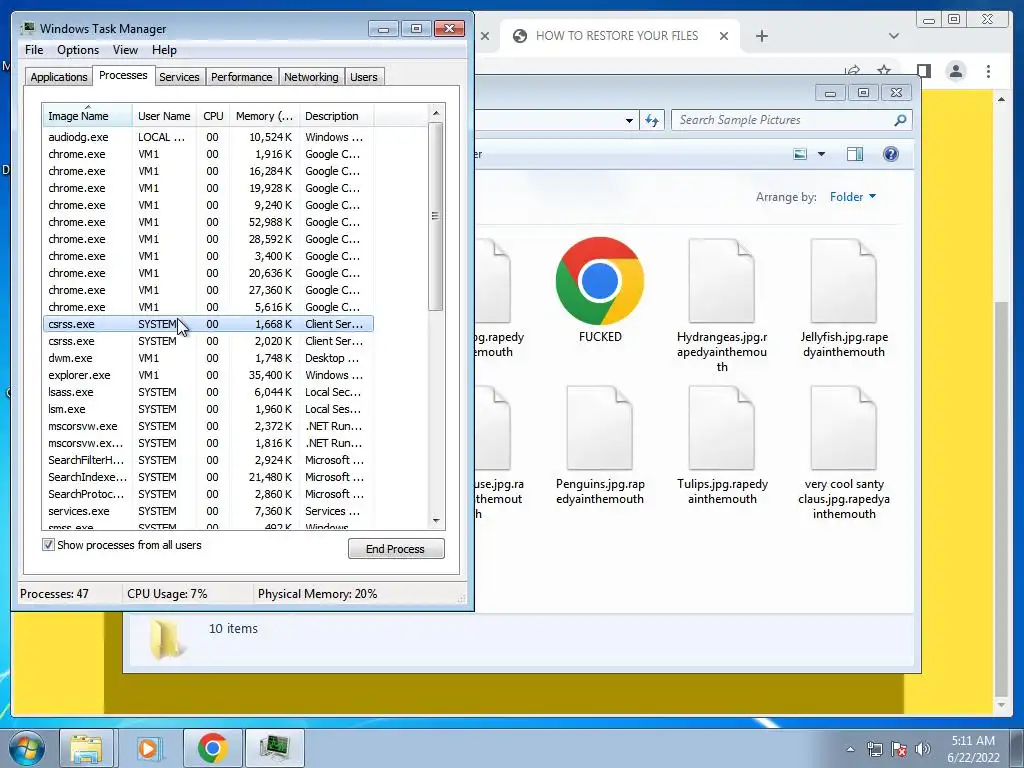Click the taskbar clock showing 5:11 AM
Screen dimensions: 1024x768
(973, 749)
